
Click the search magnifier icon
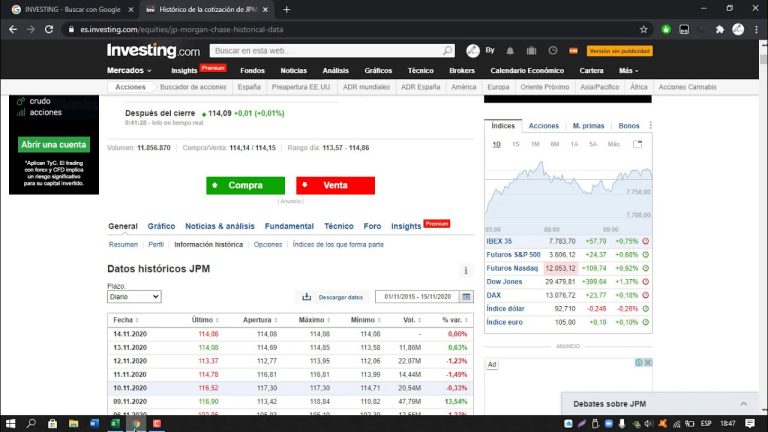[x=446, y=50]
